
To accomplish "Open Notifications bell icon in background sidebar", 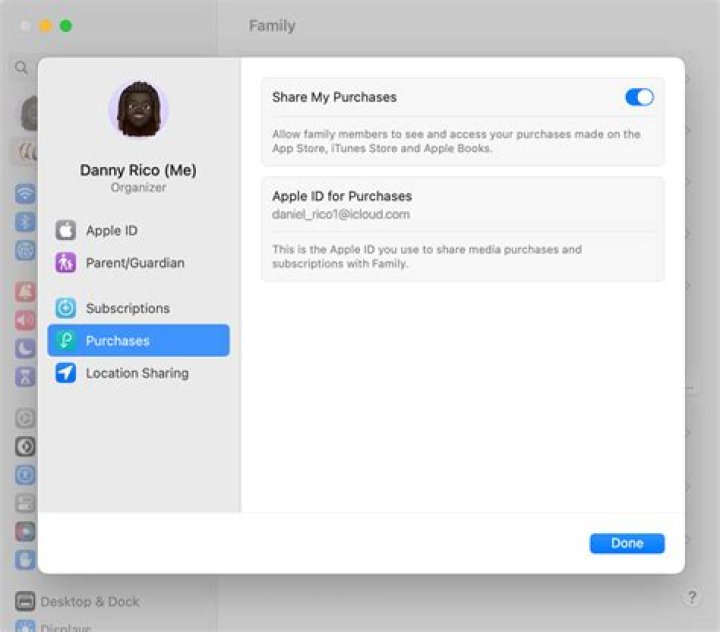I will click(x=25, y=292).
